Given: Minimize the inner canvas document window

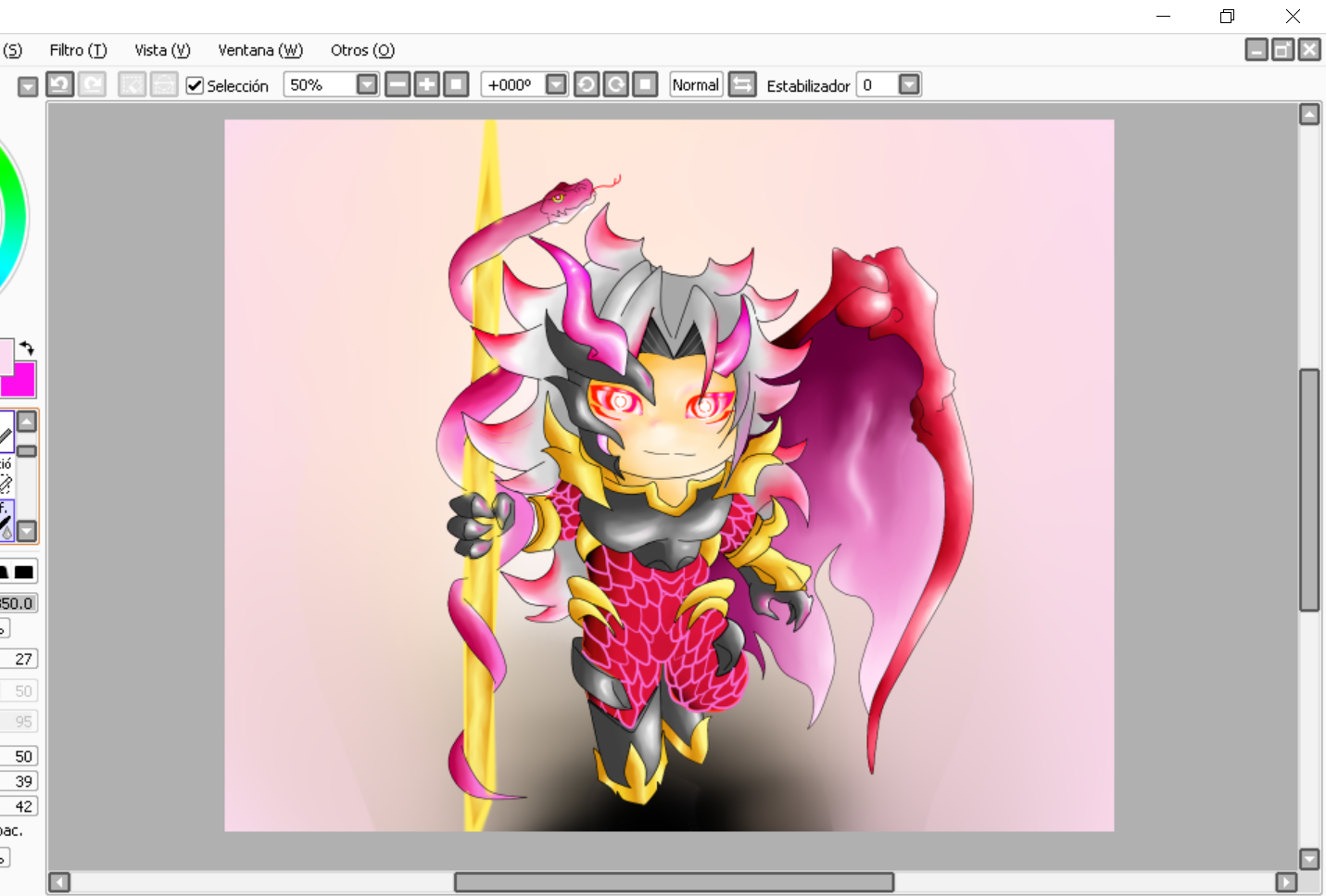Looking at the screenshot, I should [1257, 49].
